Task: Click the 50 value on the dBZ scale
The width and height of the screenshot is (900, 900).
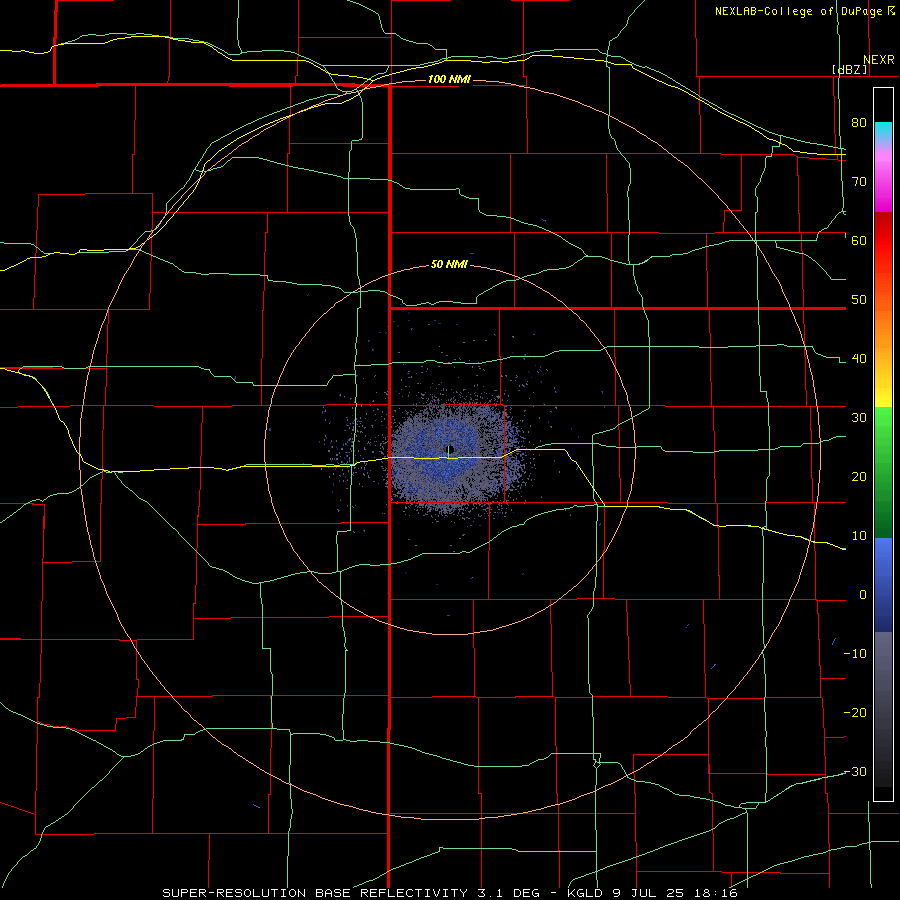Action: [x=859, y=300]
